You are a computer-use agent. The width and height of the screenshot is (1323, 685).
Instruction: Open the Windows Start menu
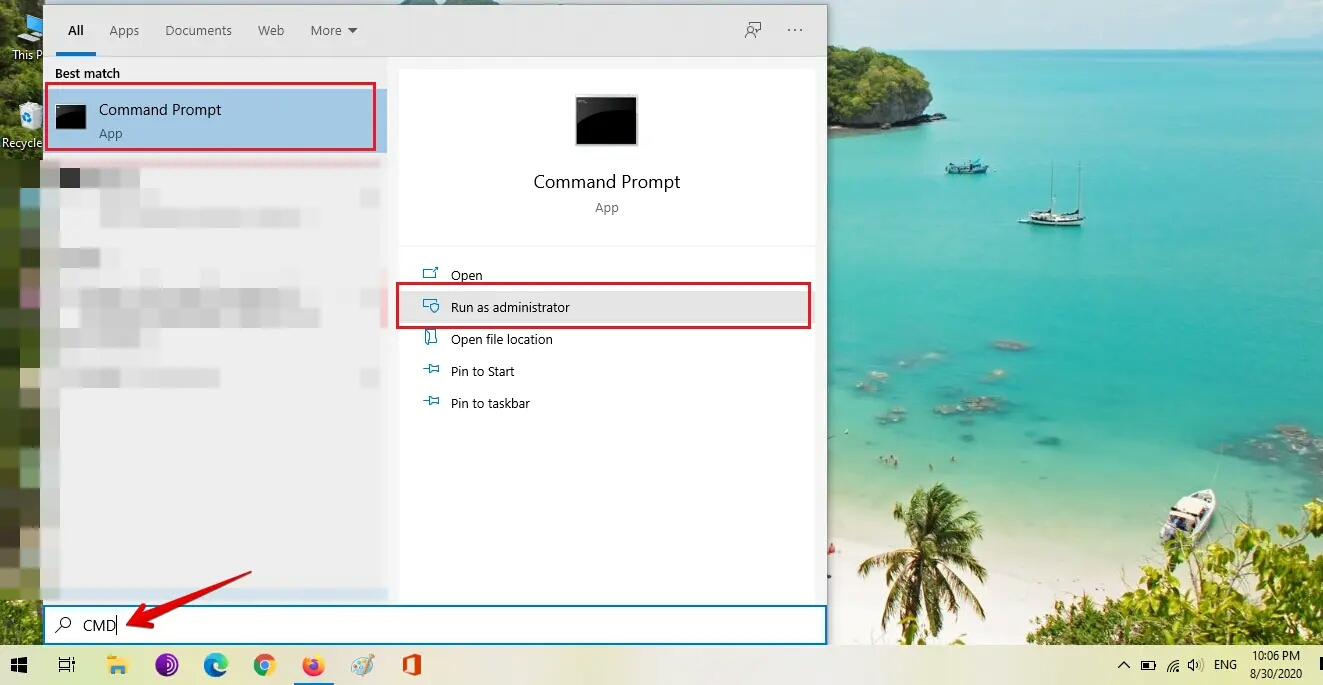19,665
